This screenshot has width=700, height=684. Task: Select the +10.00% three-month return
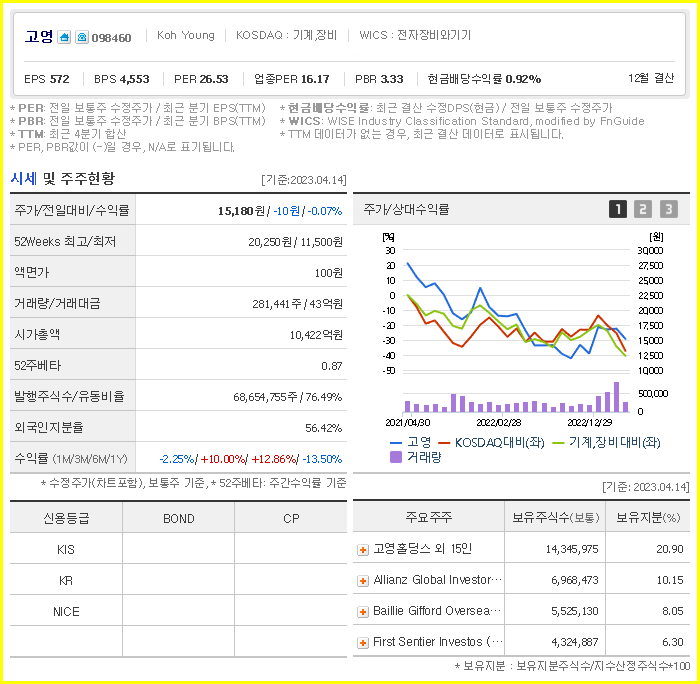click(223, 459)
